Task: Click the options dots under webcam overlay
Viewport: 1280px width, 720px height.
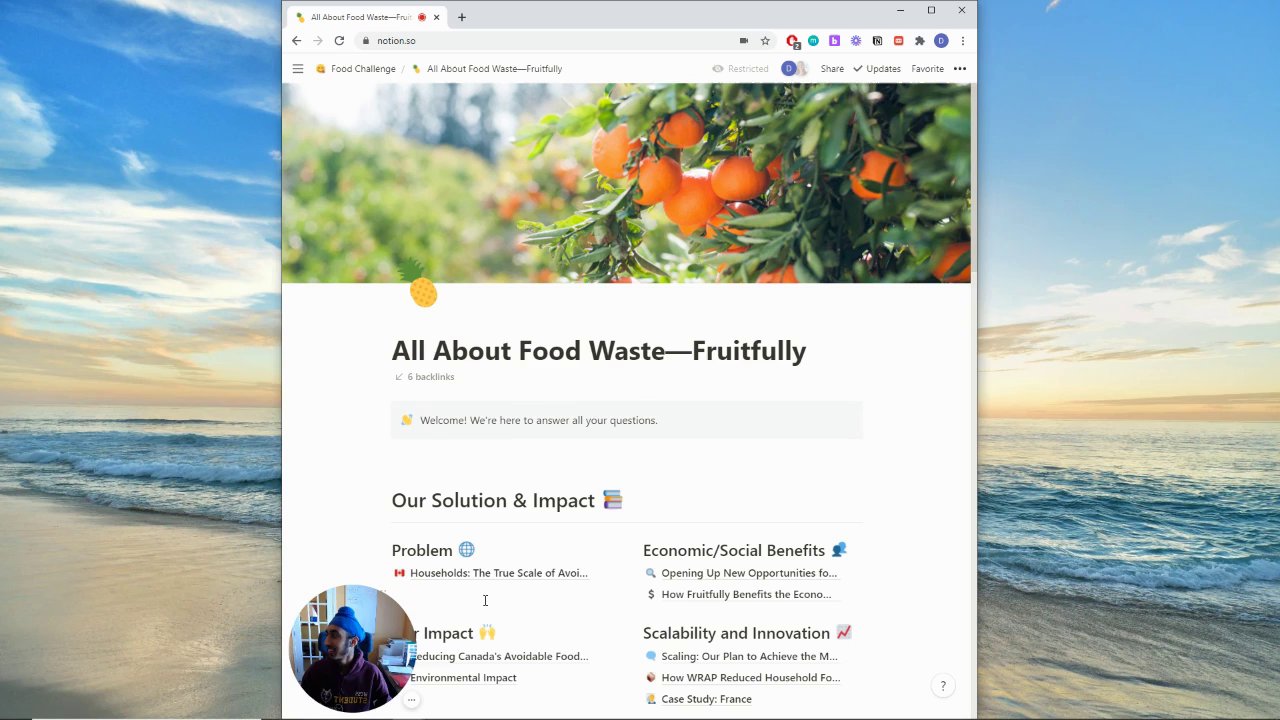Action: tap(411, 701)
